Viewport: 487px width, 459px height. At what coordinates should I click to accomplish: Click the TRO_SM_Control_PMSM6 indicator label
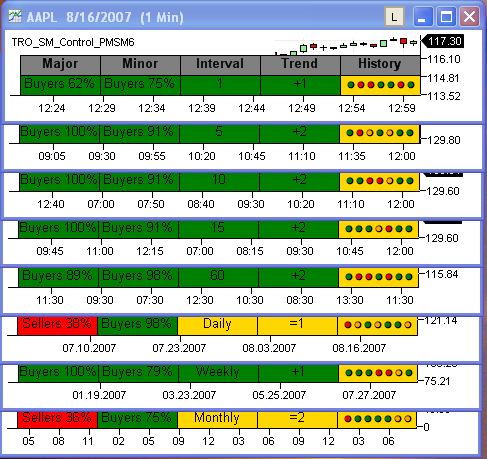click(73, 42)
